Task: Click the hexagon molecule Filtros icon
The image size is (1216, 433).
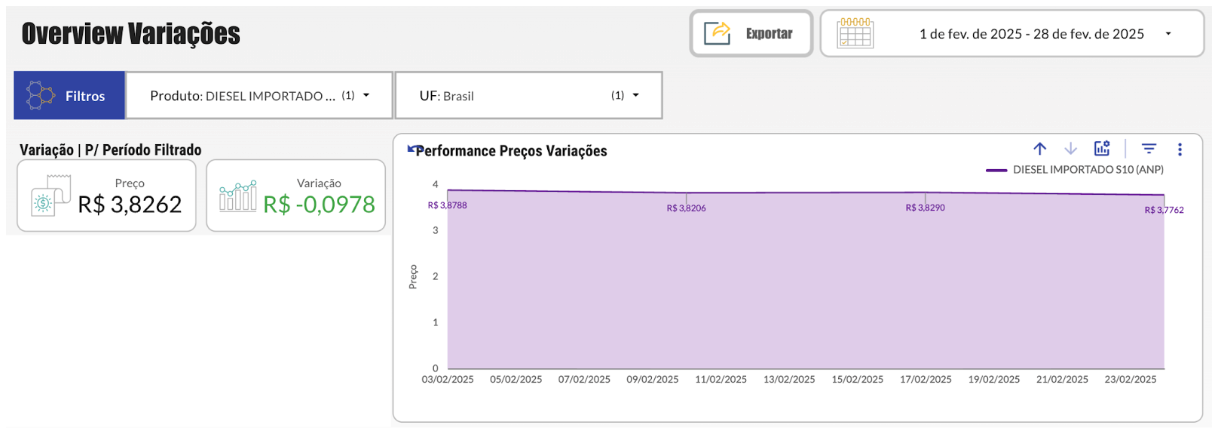Action: point(40,96)
